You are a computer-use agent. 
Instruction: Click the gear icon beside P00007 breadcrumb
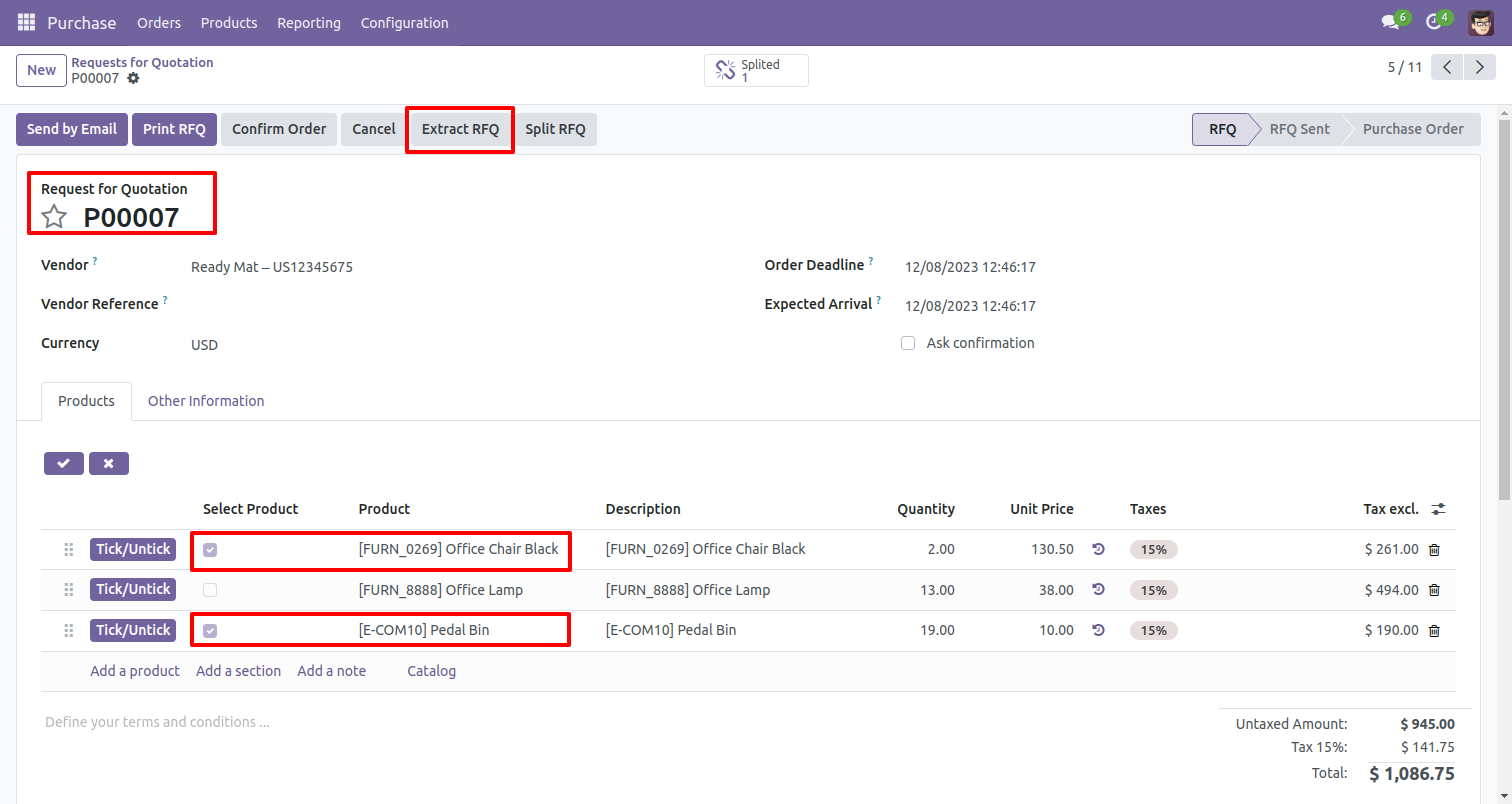coord(133,78)
